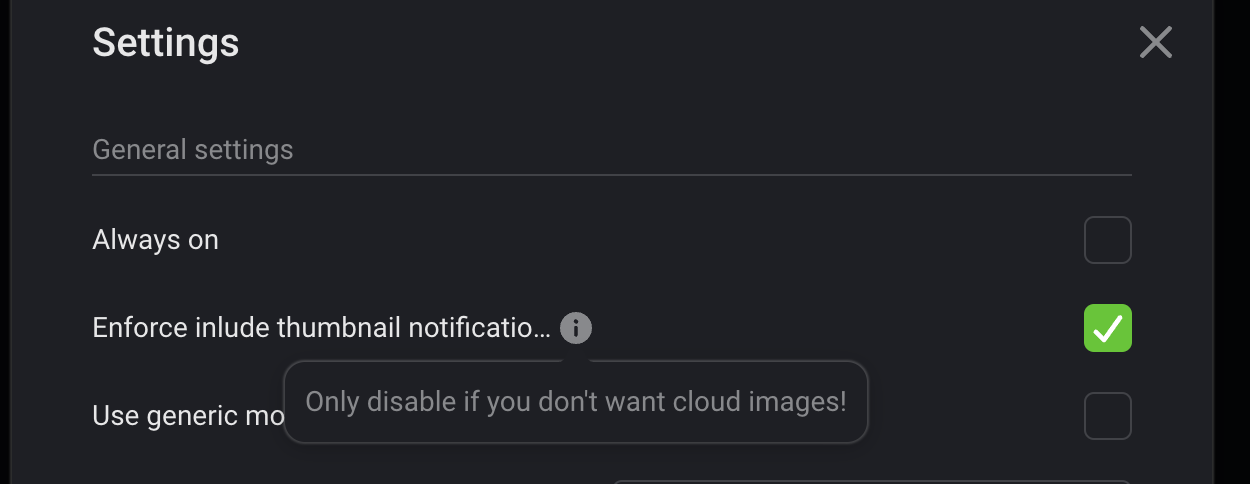The height and width of the screenshot is (484, 1250).
Task: Click the empty box next to Always on
Action: (1107, 240)
